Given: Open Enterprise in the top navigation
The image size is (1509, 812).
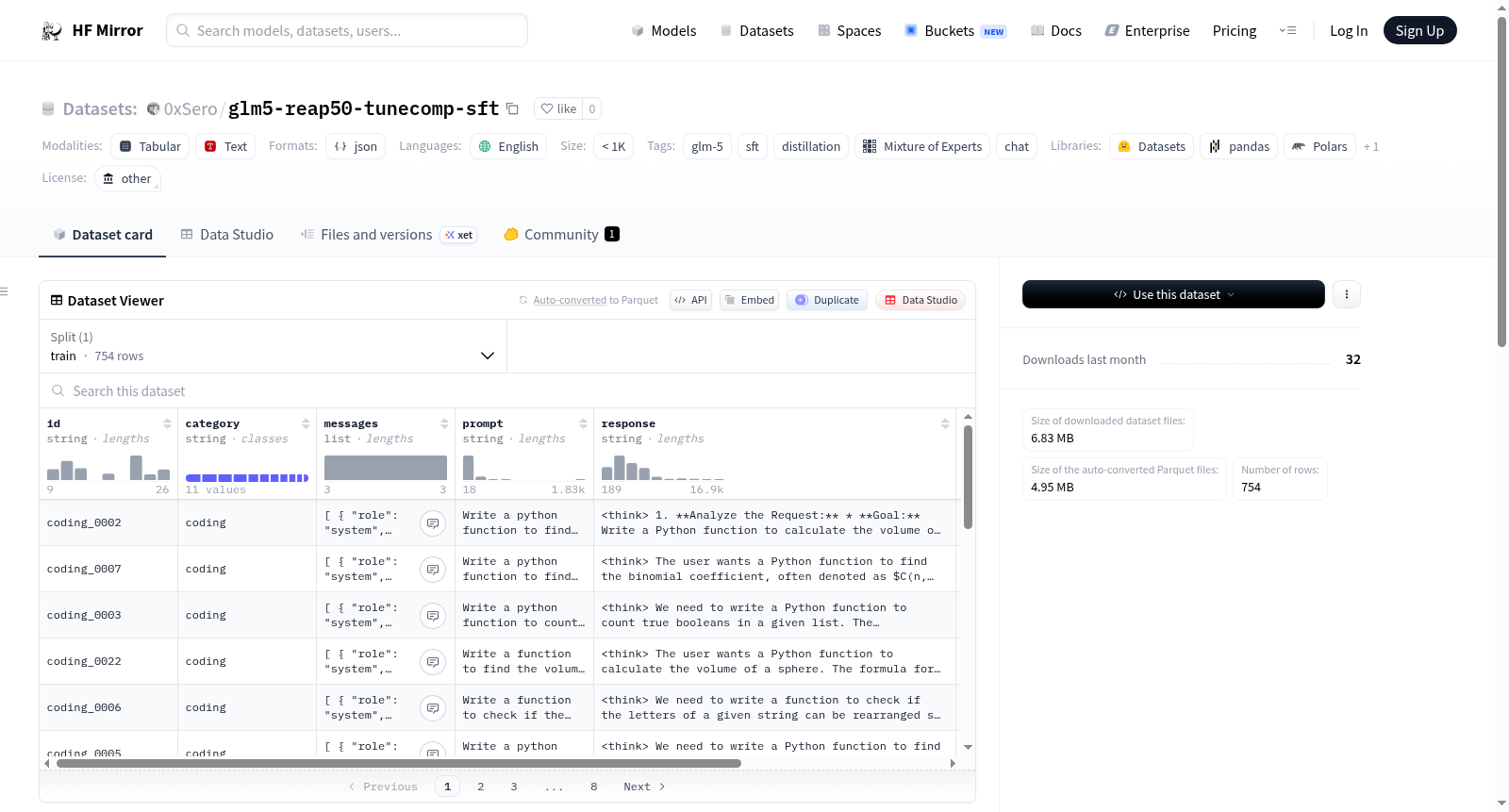Looking at the screenshot, I should click(x=1148, y=31).
